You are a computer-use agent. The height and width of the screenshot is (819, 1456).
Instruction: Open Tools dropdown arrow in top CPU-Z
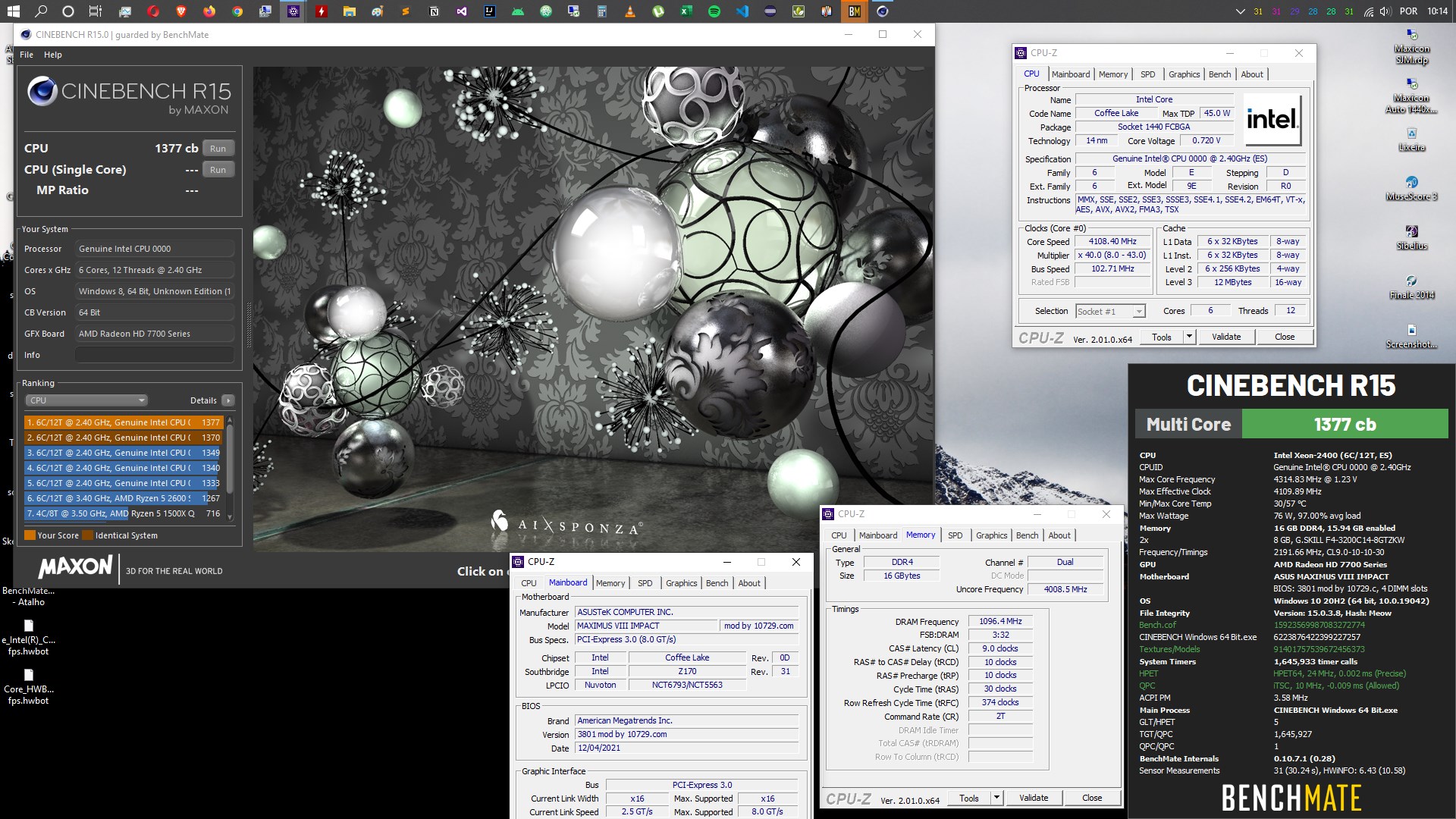click(x=1188, y=337)
